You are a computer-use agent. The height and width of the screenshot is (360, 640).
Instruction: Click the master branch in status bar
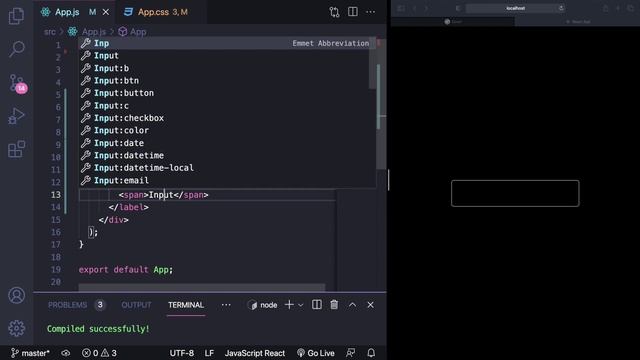click(x=30, y=353)
